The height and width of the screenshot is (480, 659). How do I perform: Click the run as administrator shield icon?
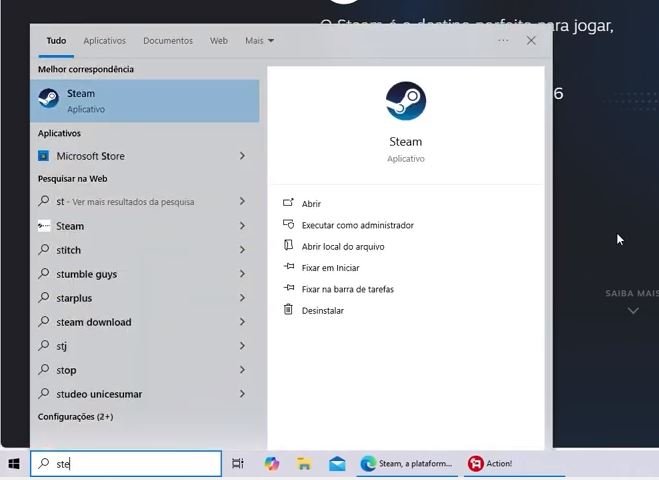[x=288, y=224]
